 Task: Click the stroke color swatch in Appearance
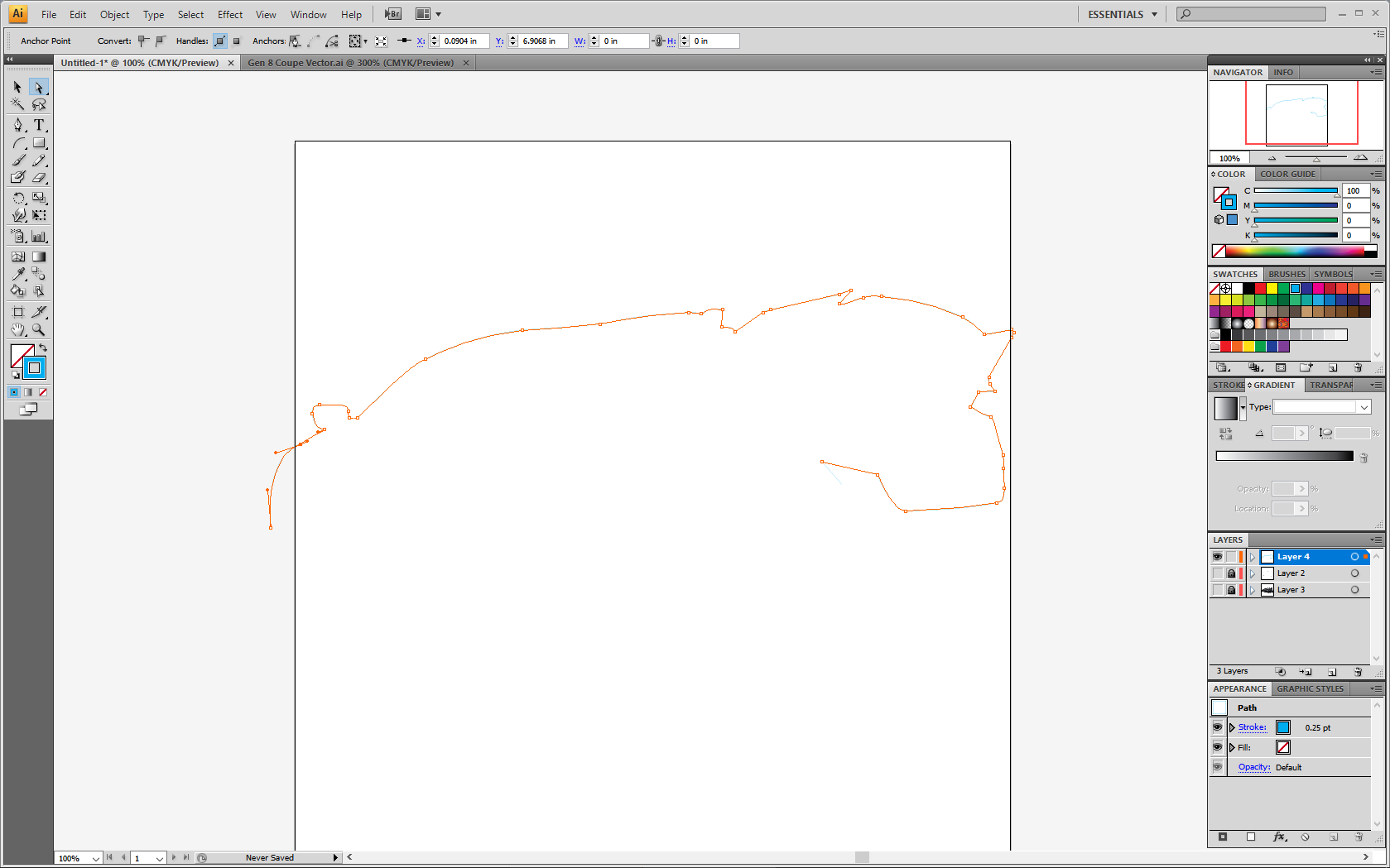[x=1283, y=727]
